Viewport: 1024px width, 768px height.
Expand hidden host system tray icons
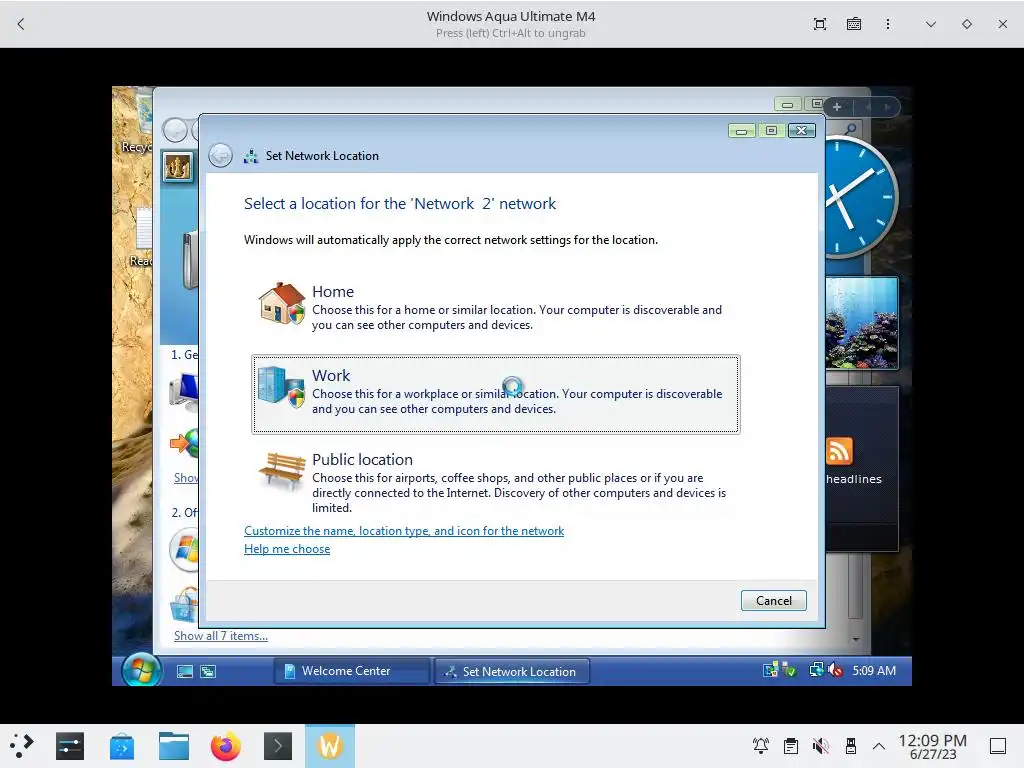[x=879, y=746]
